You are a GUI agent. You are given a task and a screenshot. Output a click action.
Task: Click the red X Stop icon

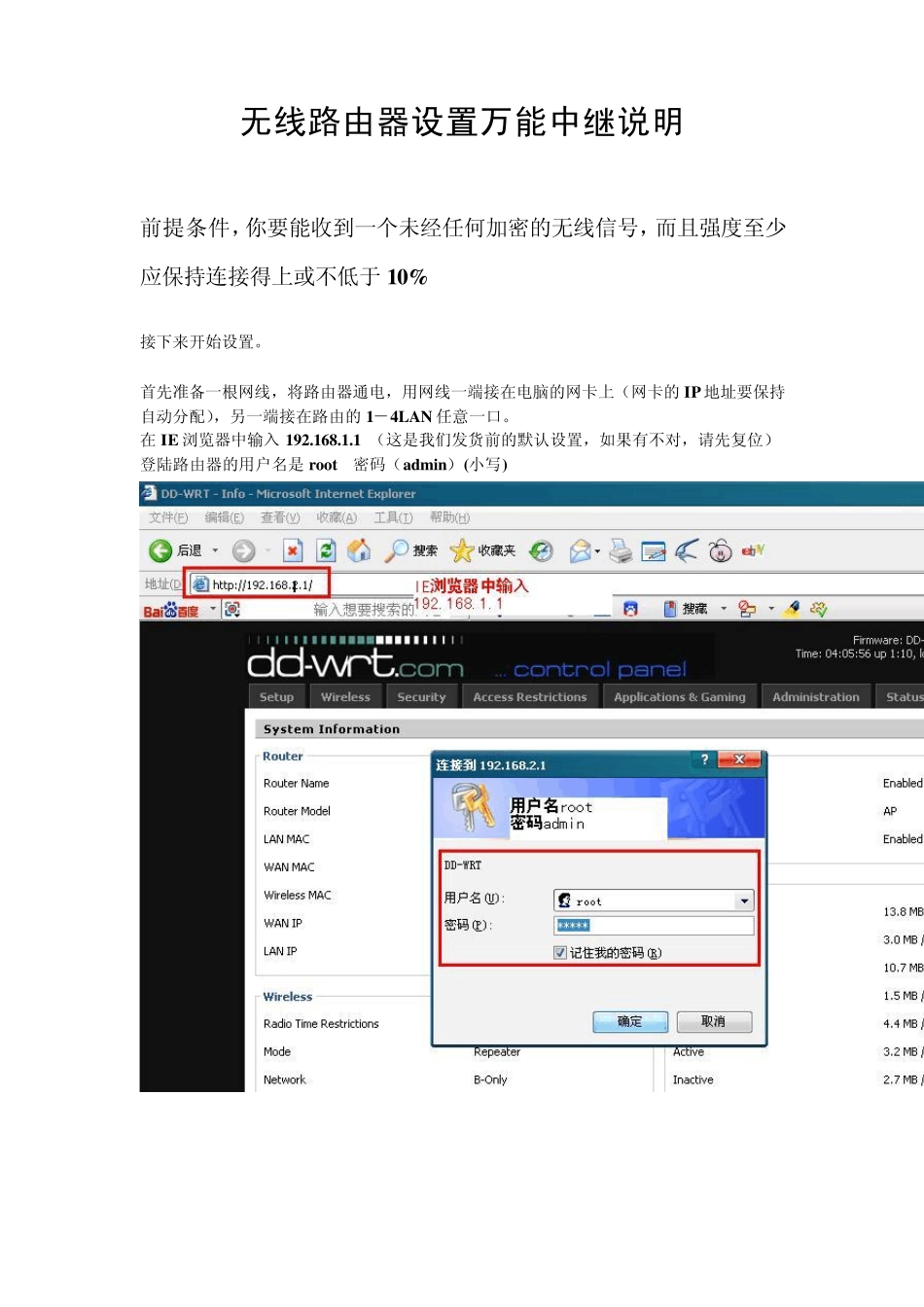pos(293,551)
